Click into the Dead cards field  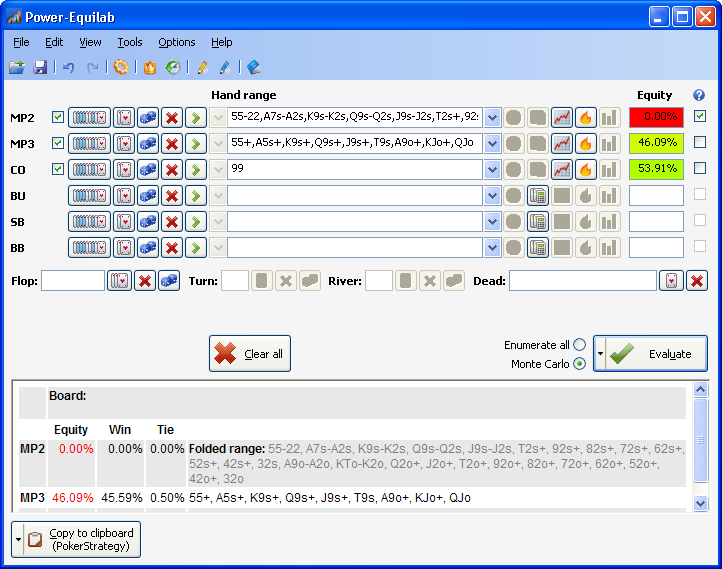(582, 281)
